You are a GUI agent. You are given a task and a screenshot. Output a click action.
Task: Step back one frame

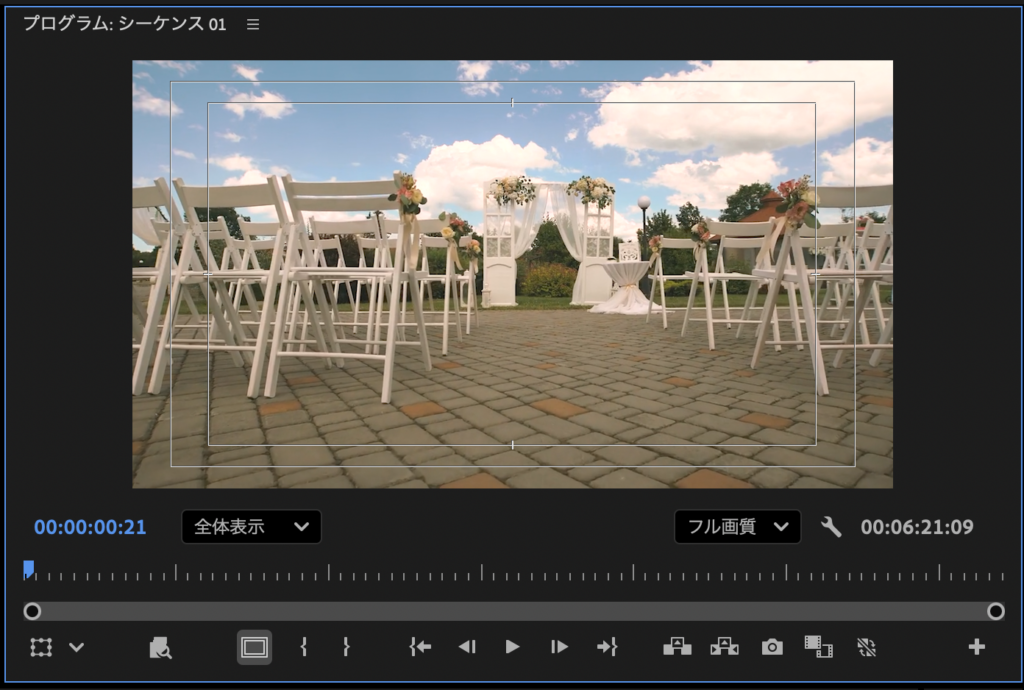[467, 647]
